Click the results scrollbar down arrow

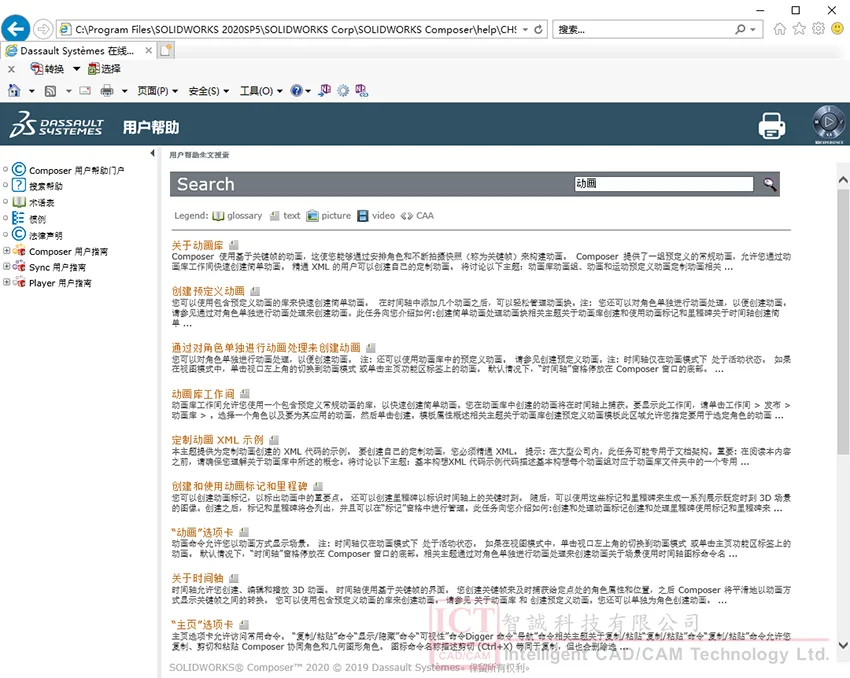[843, 645]
